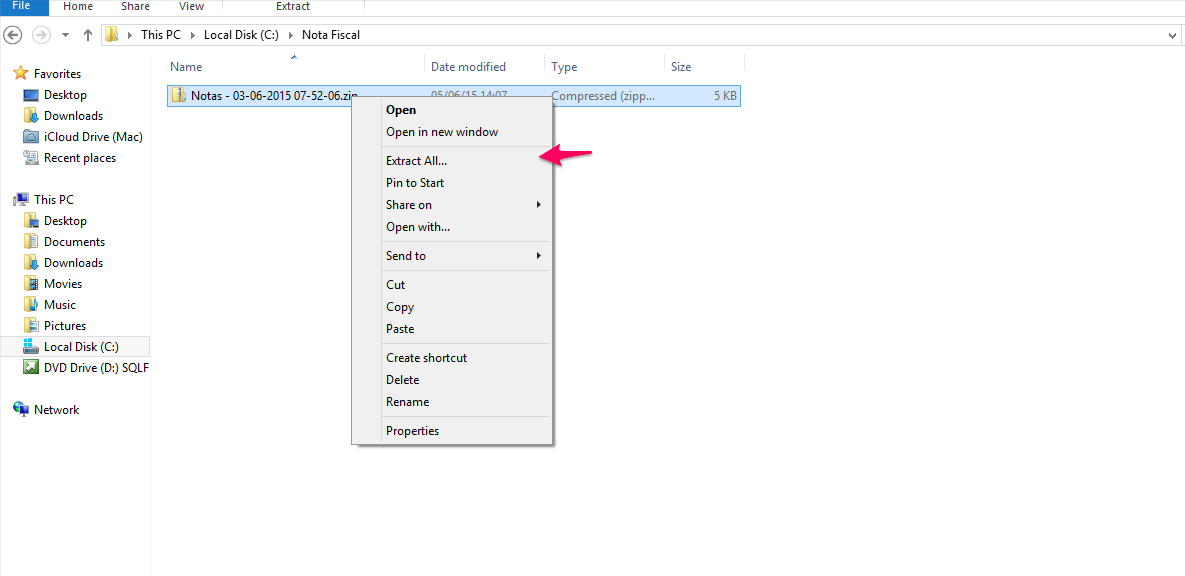Switch to the Share ribbon tab
The height and width of the screenshot is (576, 1185).
point(135,7)
